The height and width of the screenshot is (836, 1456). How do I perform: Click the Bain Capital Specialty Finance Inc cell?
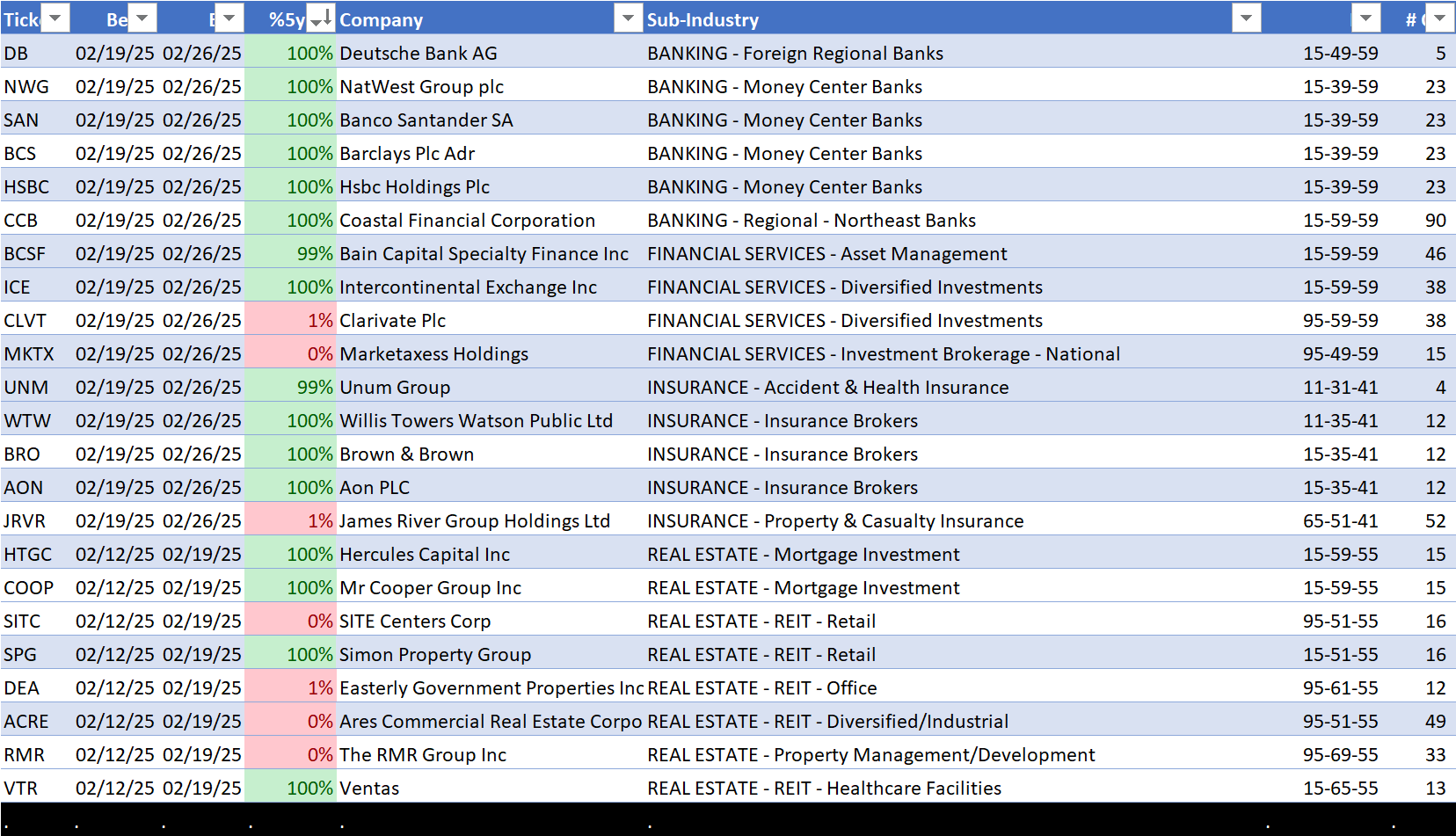491,253
